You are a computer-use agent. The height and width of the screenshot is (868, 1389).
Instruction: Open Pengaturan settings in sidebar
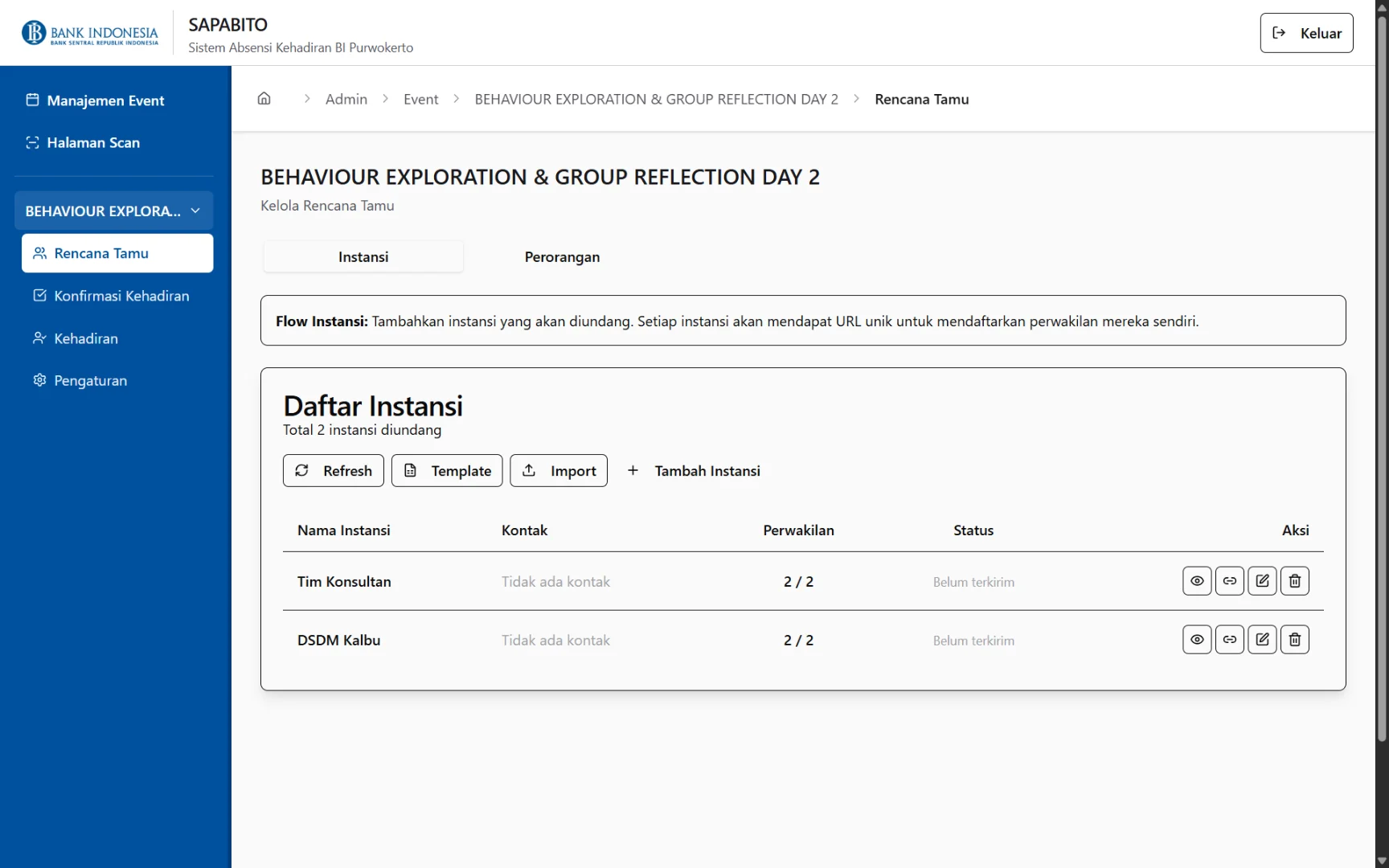[117, 380]
